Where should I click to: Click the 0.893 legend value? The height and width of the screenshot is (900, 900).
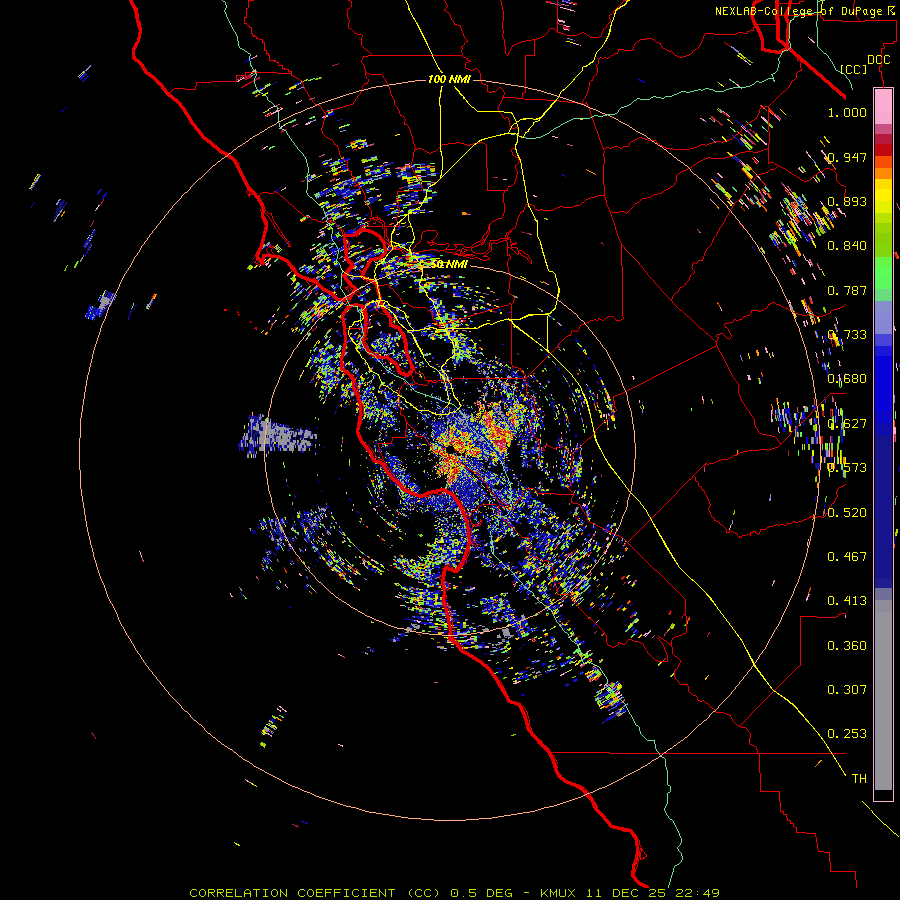point(847,201)
